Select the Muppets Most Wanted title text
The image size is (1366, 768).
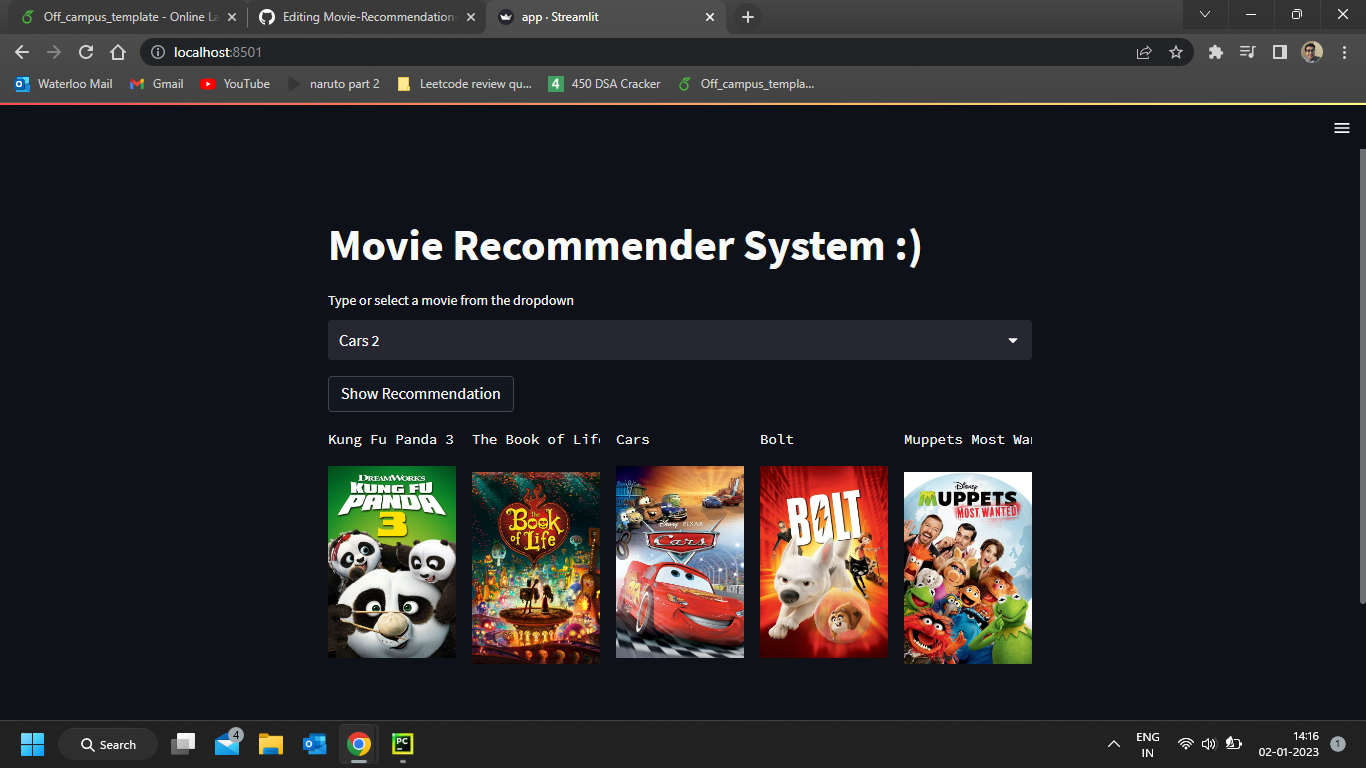coord(968,439)
